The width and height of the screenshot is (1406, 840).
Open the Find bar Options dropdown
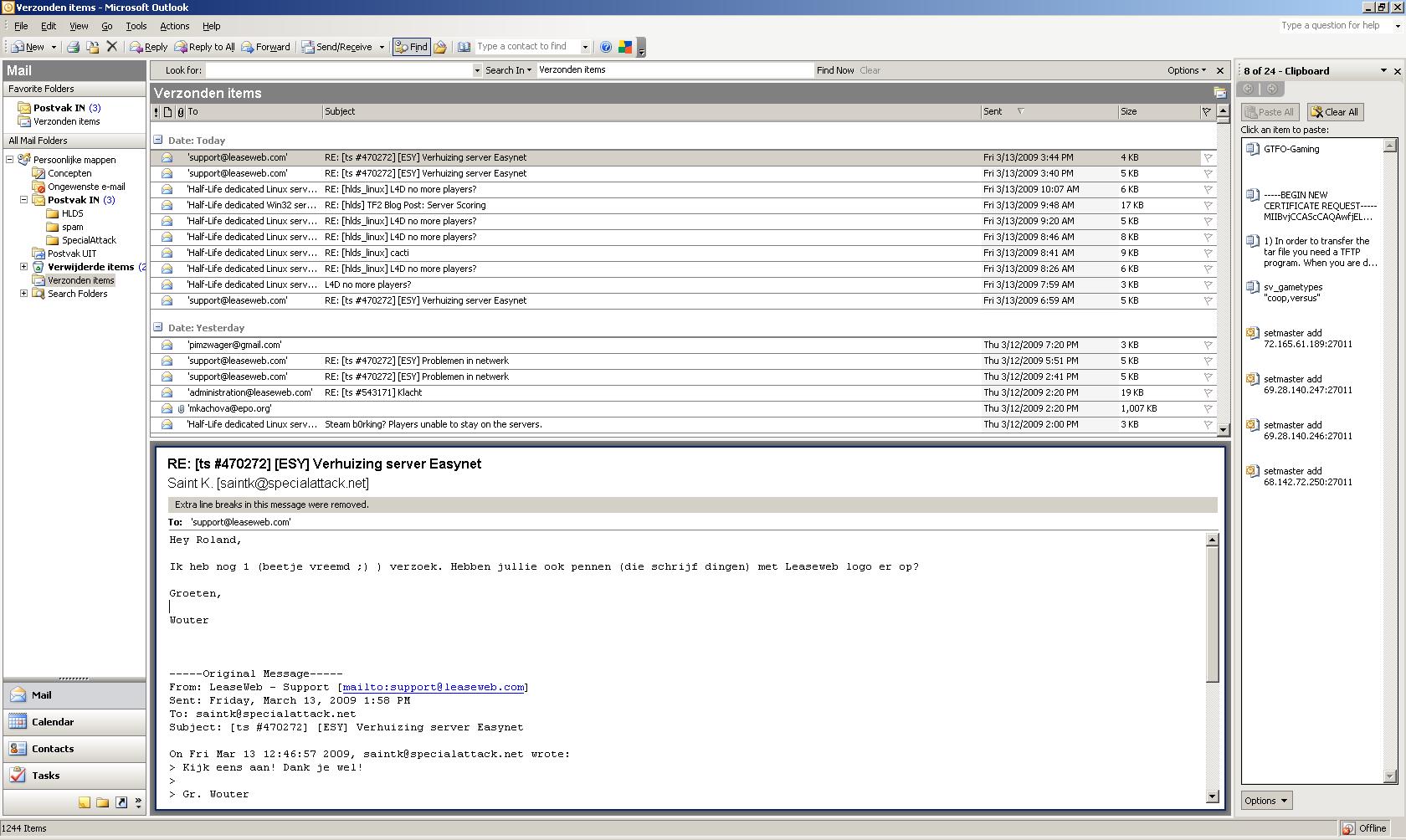[x=1187, y=70]
